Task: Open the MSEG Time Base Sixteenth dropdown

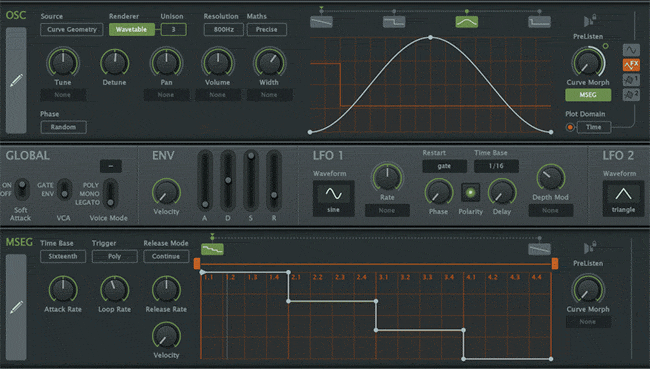Action: (x=63, y=256)
